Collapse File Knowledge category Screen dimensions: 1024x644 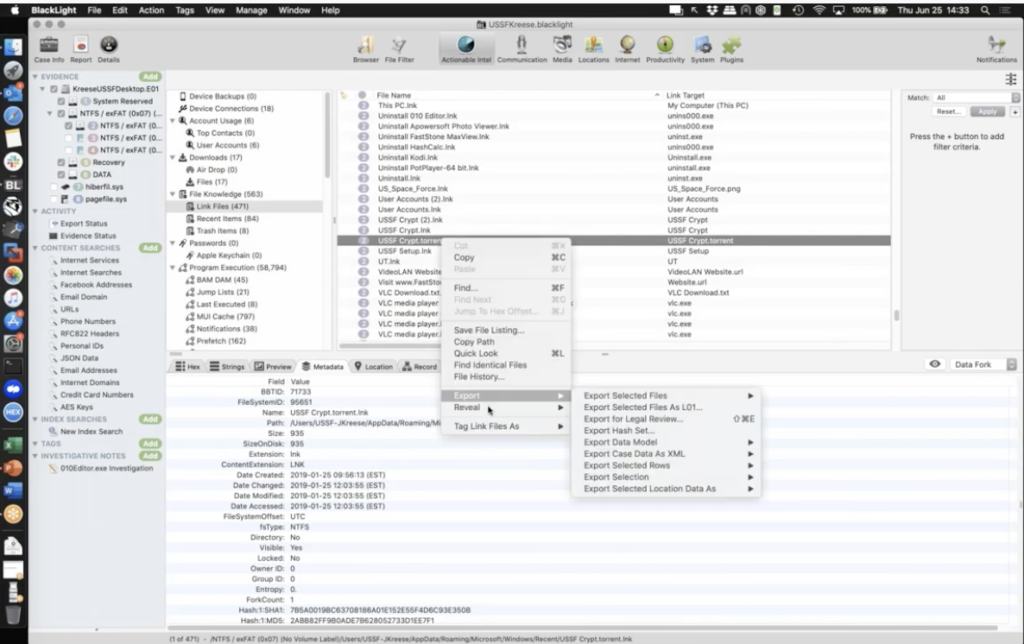coord(173,194)
